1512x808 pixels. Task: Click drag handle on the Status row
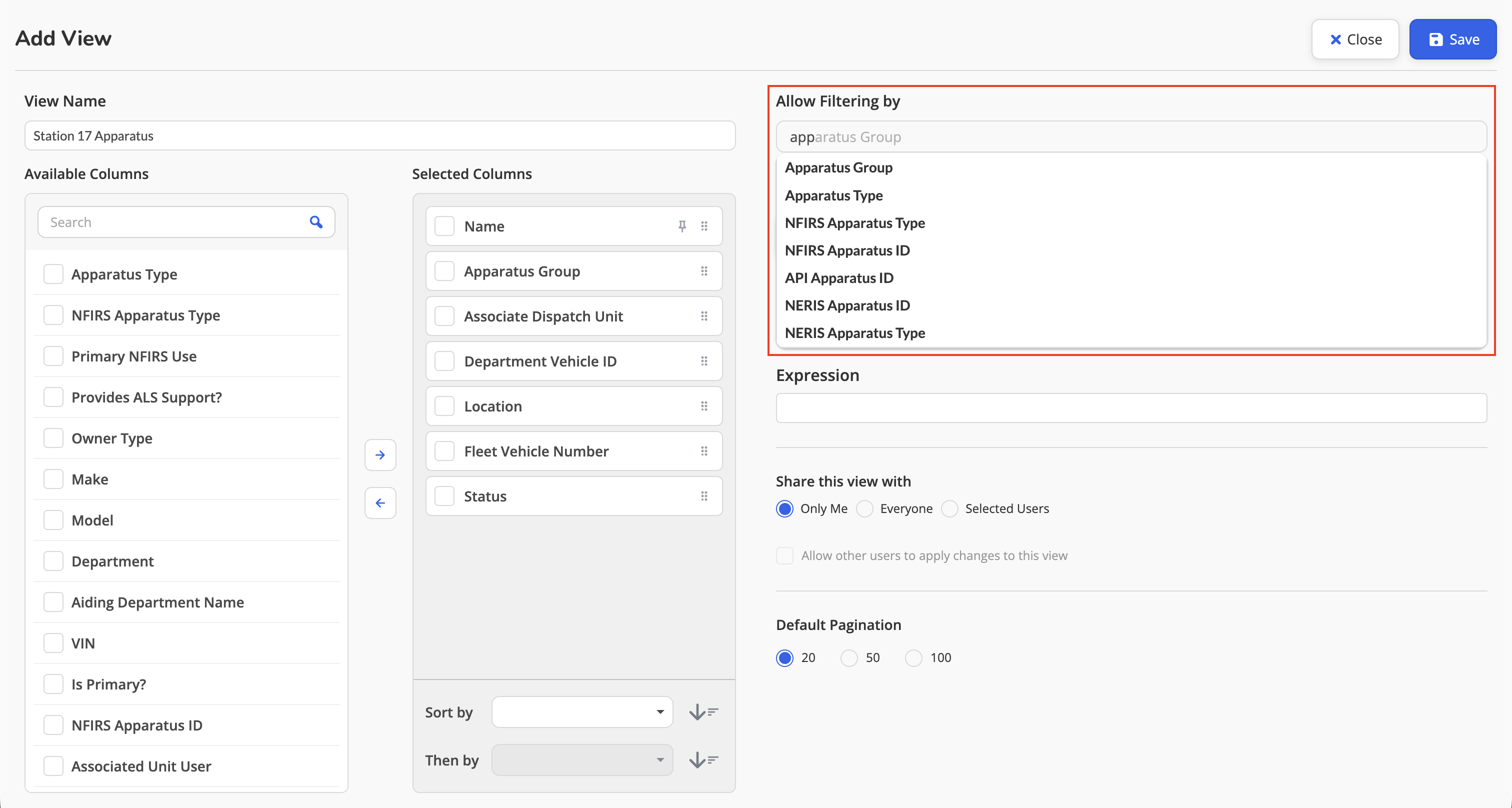click(x=704, y=496)
